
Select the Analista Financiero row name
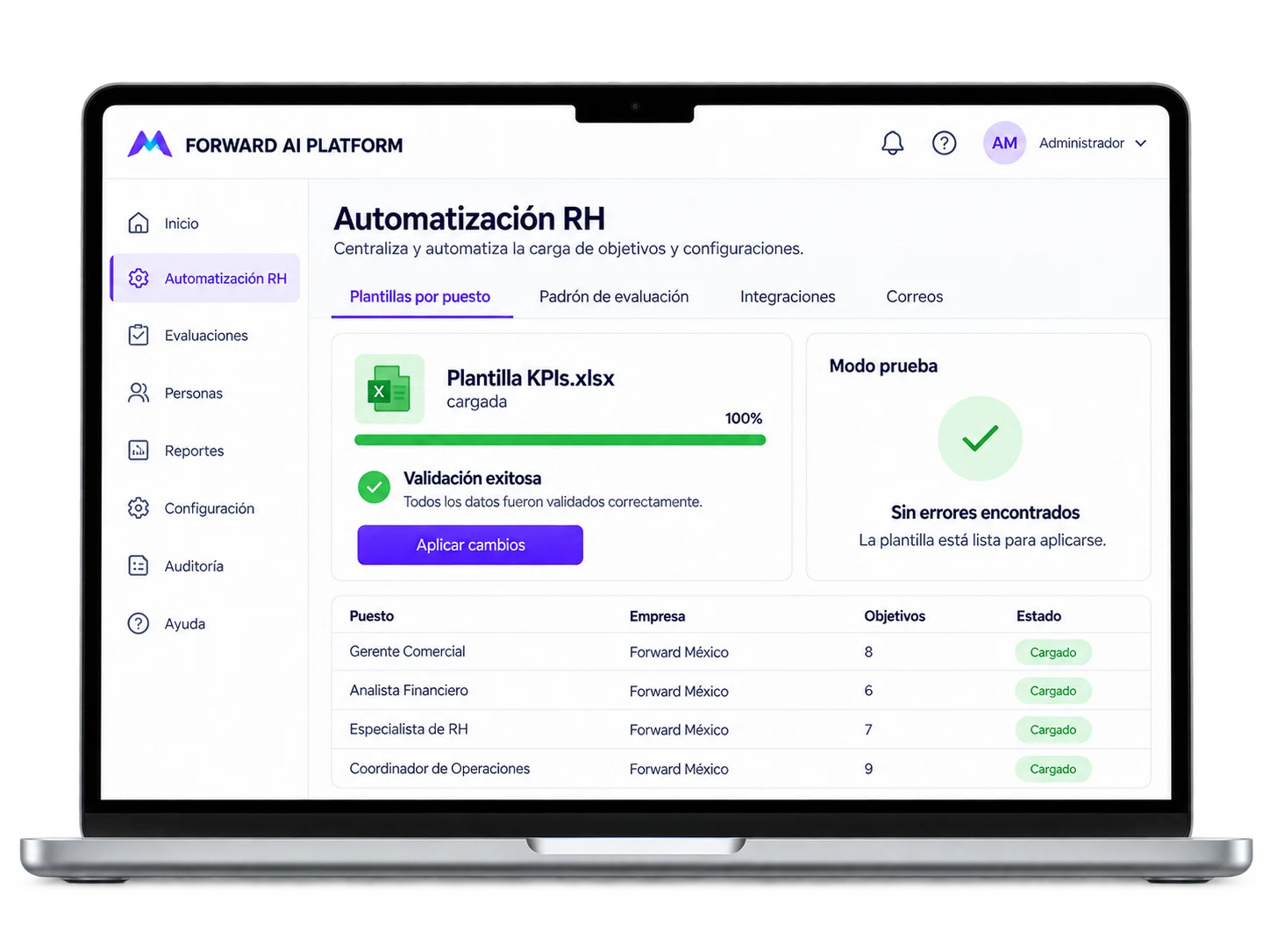pos(409,691)
